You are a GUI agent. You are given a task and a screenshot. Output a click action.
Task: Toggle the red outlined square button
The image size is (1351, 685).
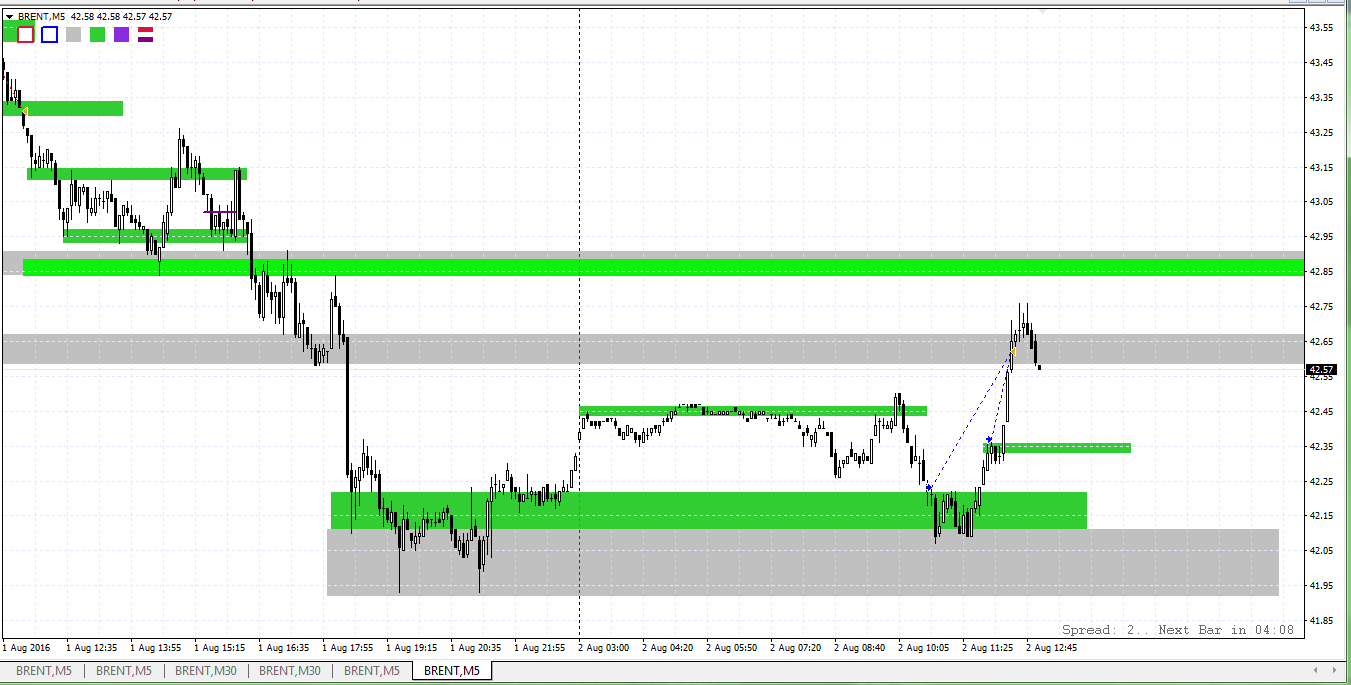[26, 35]
